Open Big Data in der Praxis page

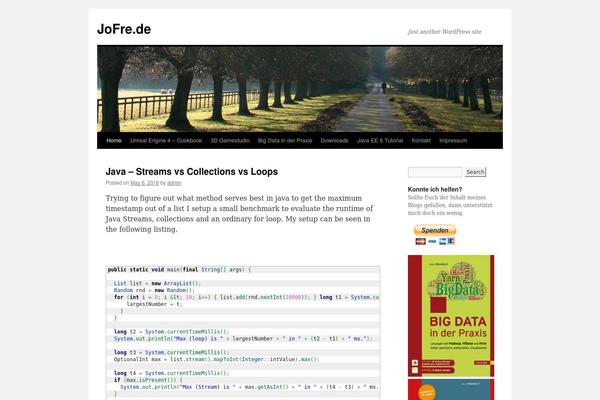click(x=285, y=140)
